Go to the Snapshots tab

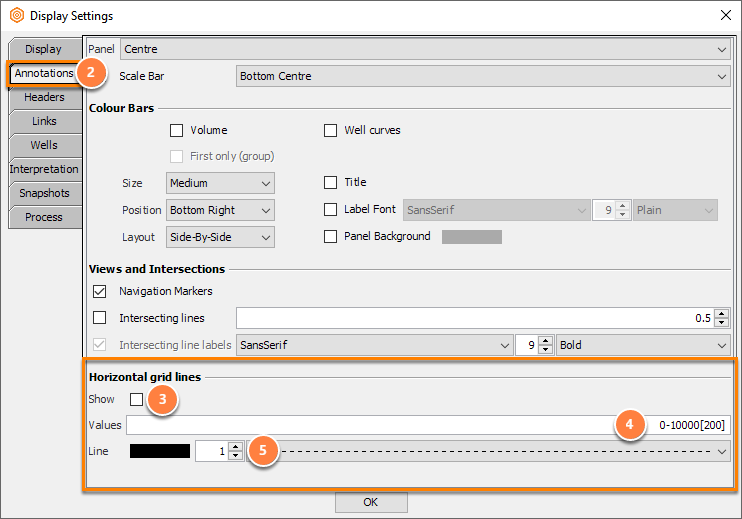pos(44,194)
